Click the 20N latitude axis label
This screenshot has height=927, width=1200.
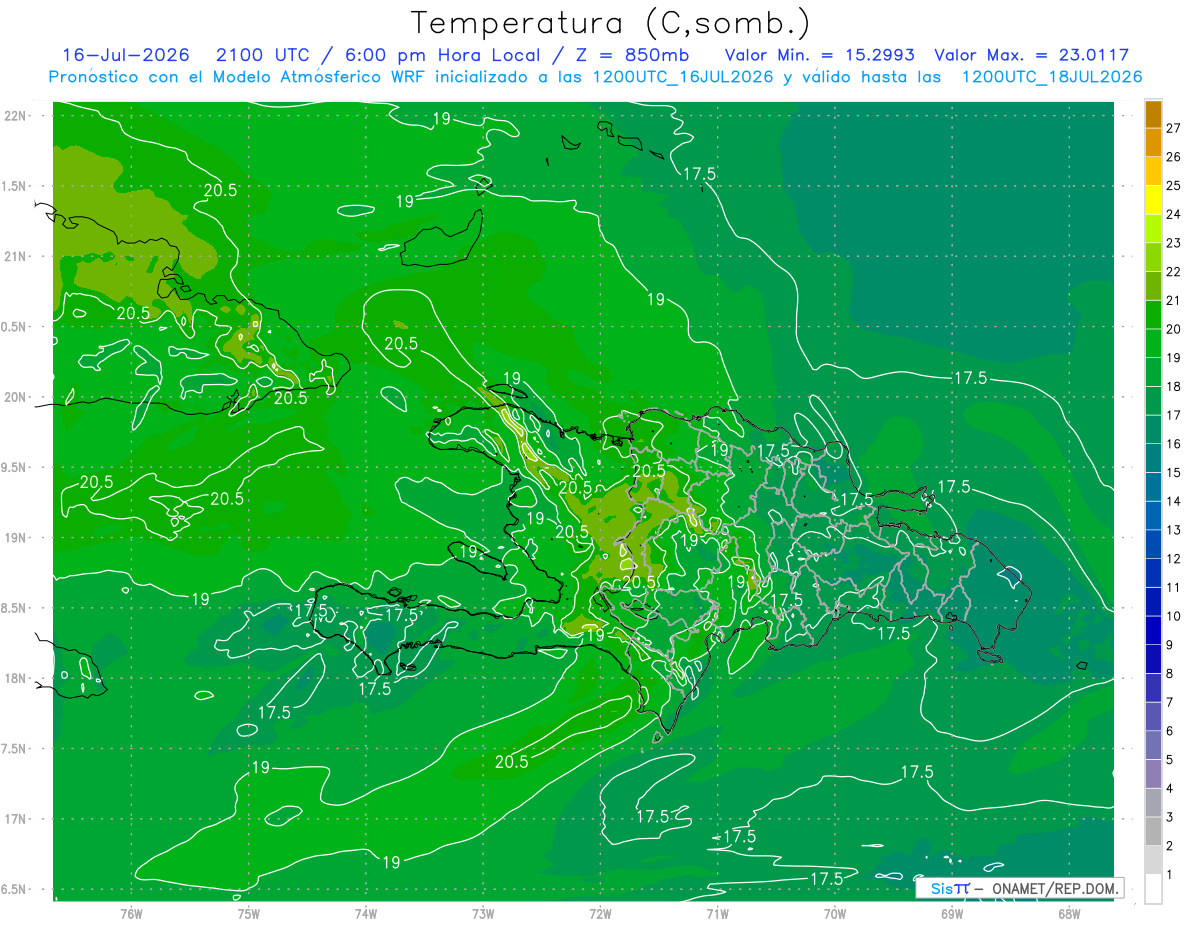[17, 397]
